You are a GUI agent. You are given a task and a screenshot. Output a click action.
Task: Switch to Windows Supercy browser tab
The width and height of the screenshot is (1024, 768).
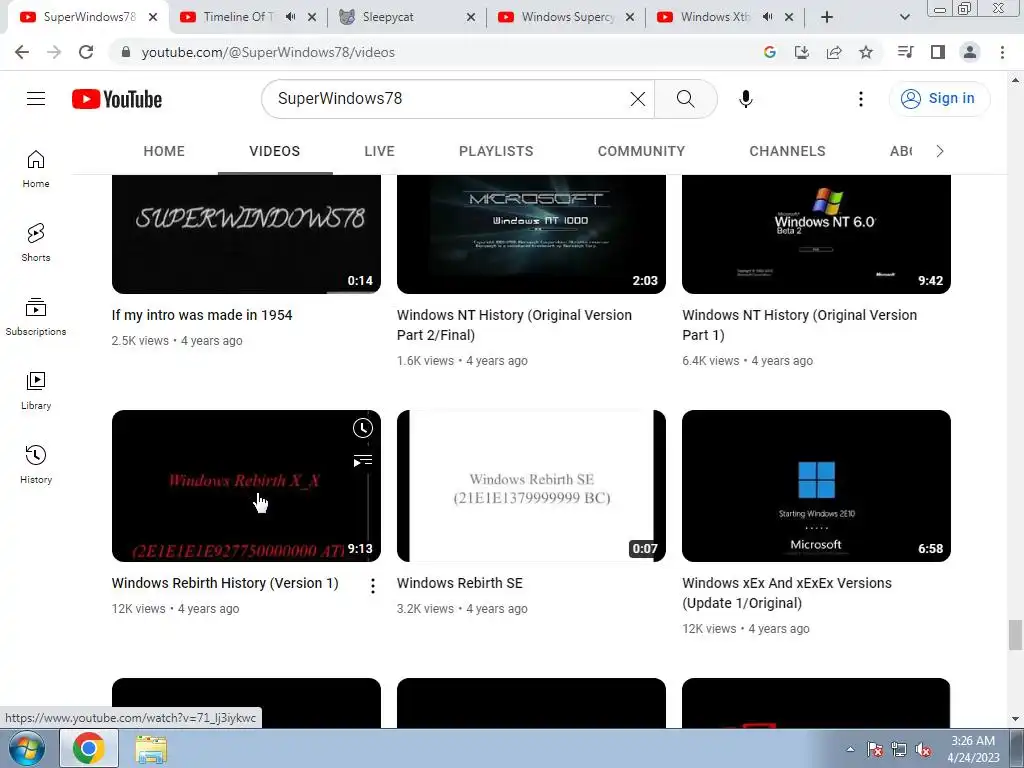pyautogui.click(x=566, y=18)
